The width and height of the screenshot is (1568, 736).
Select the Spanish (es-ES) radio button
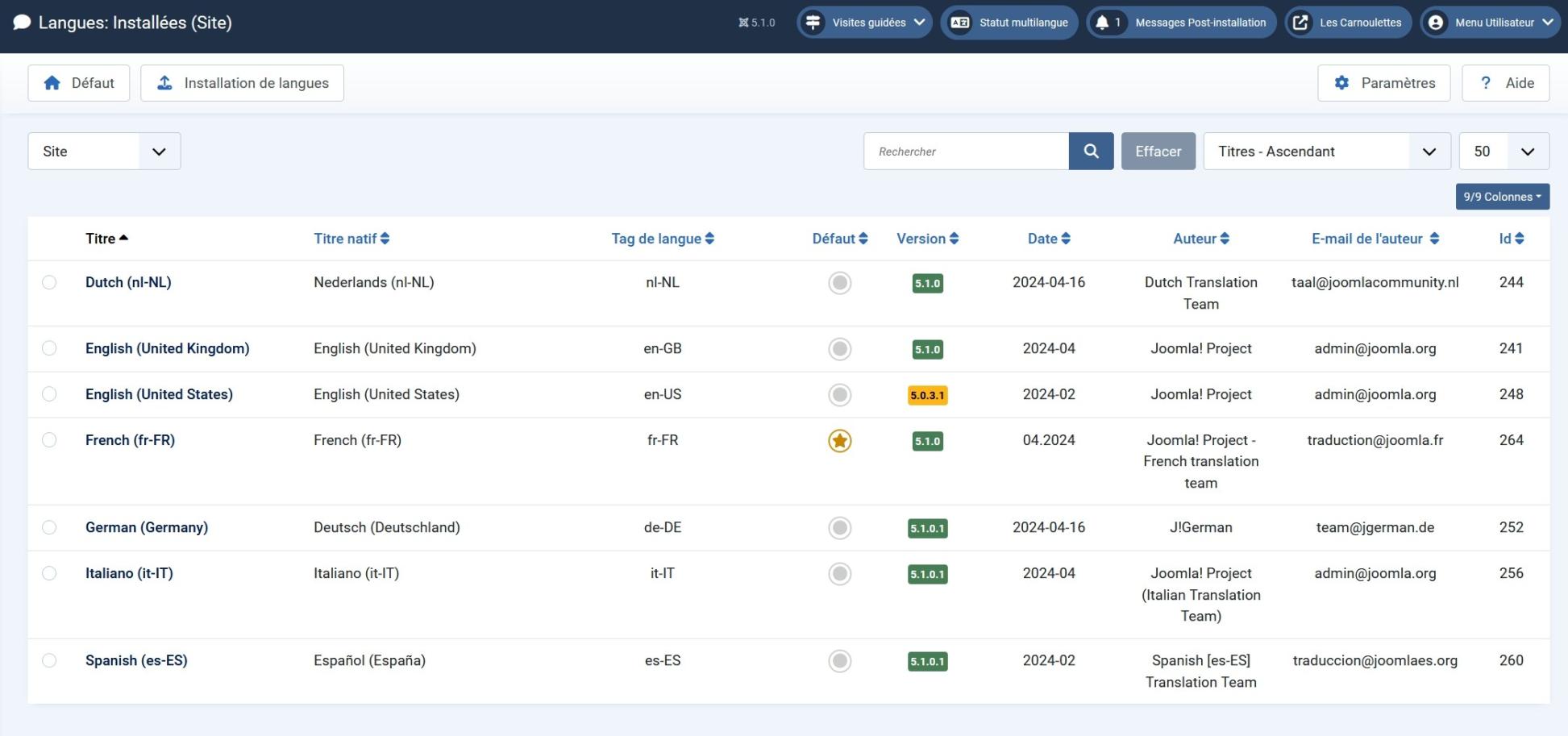click(x=49, y=660)
